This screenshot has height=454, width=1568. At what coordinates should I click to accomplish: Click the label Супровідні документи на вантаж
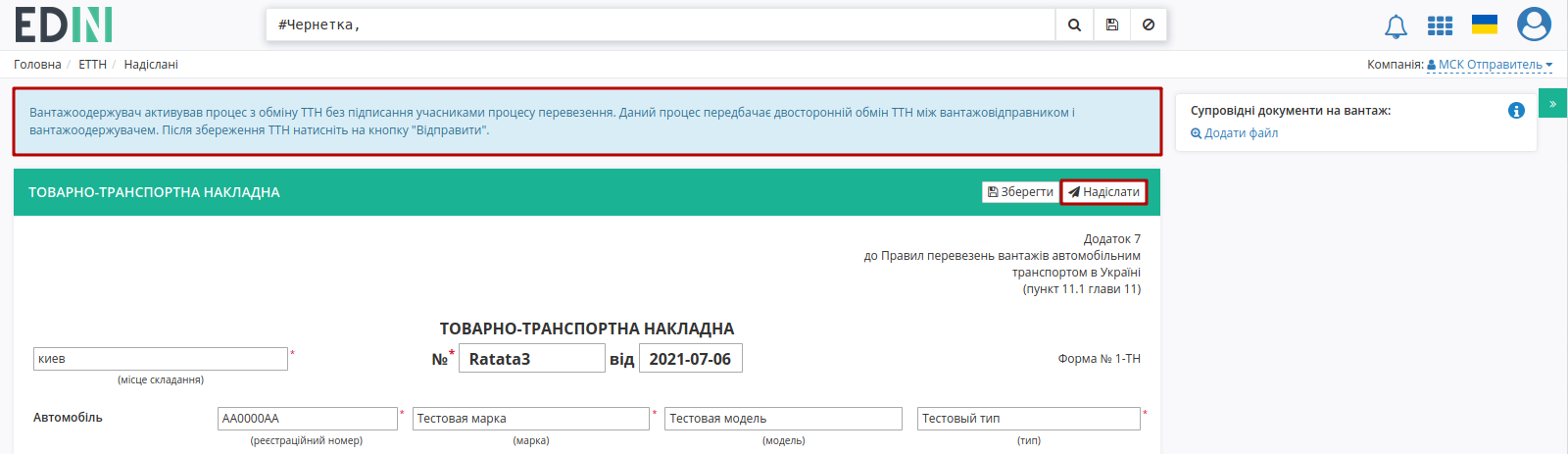[x=1291, y=111]
